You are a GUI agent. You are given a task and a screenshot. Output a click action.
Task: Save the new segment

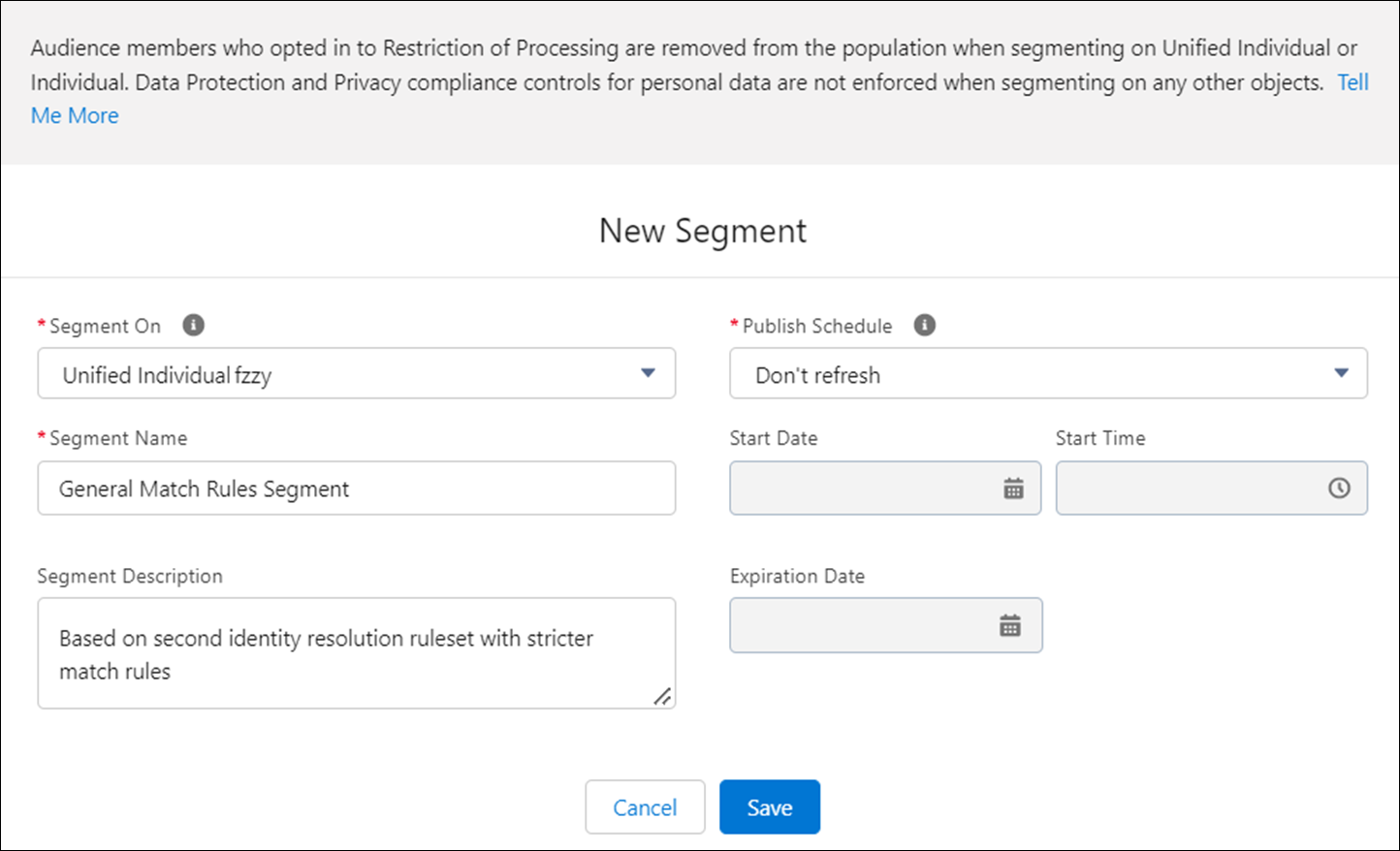[770, 806]
